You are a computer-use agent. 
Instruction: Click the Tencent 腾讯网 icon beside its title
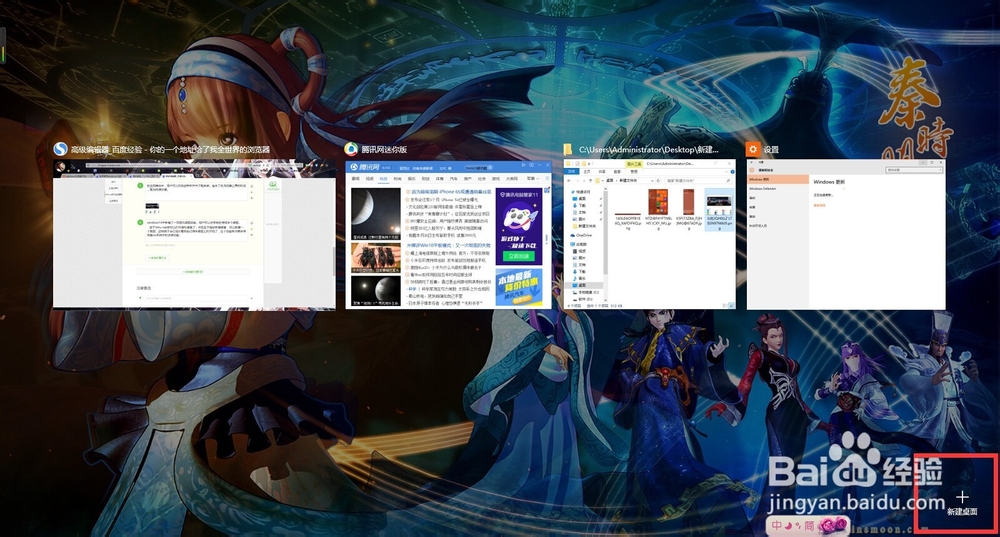351,149
